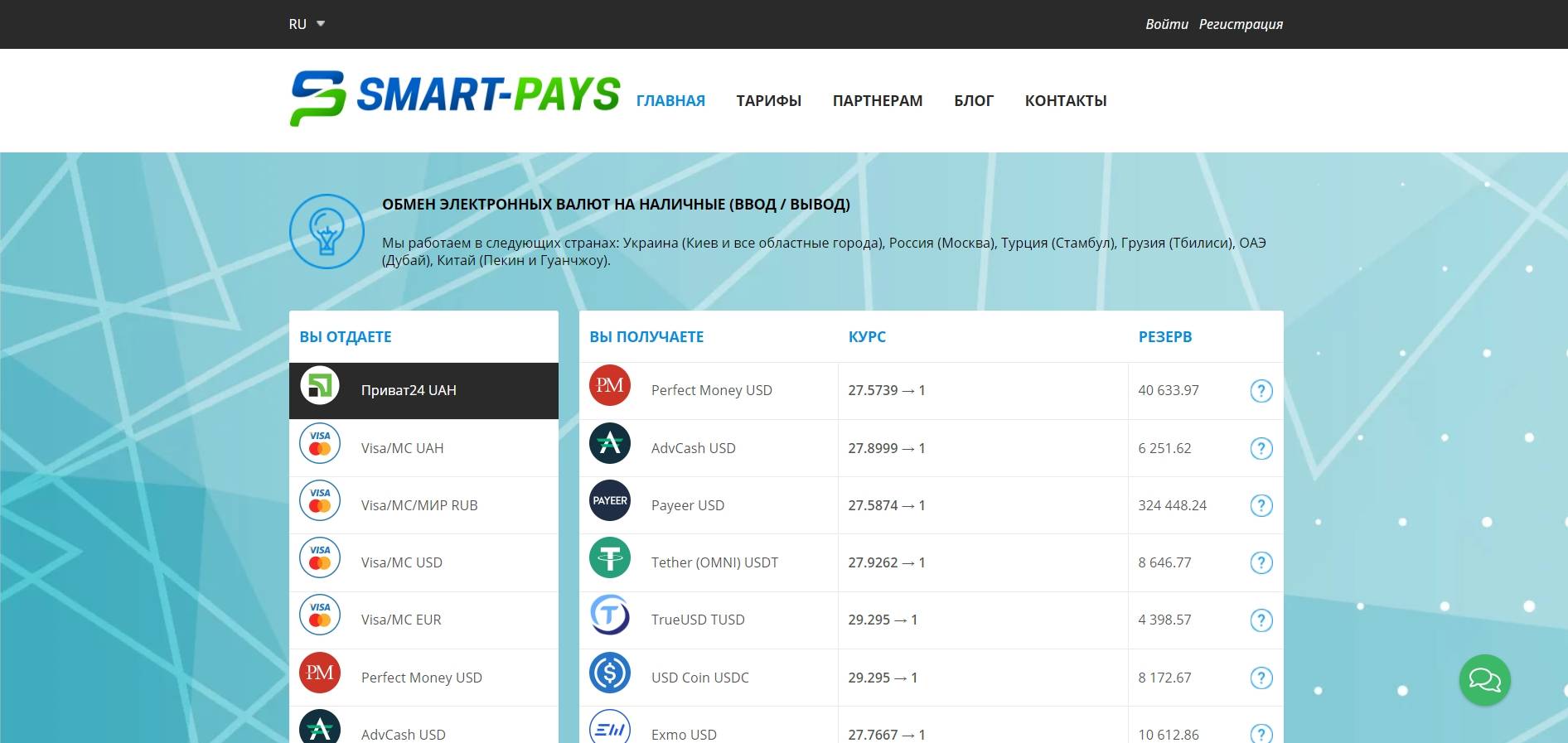Open reserve help for Perfect Money USD
This screenshot has height=743, width=1568.
point(1261,390)
